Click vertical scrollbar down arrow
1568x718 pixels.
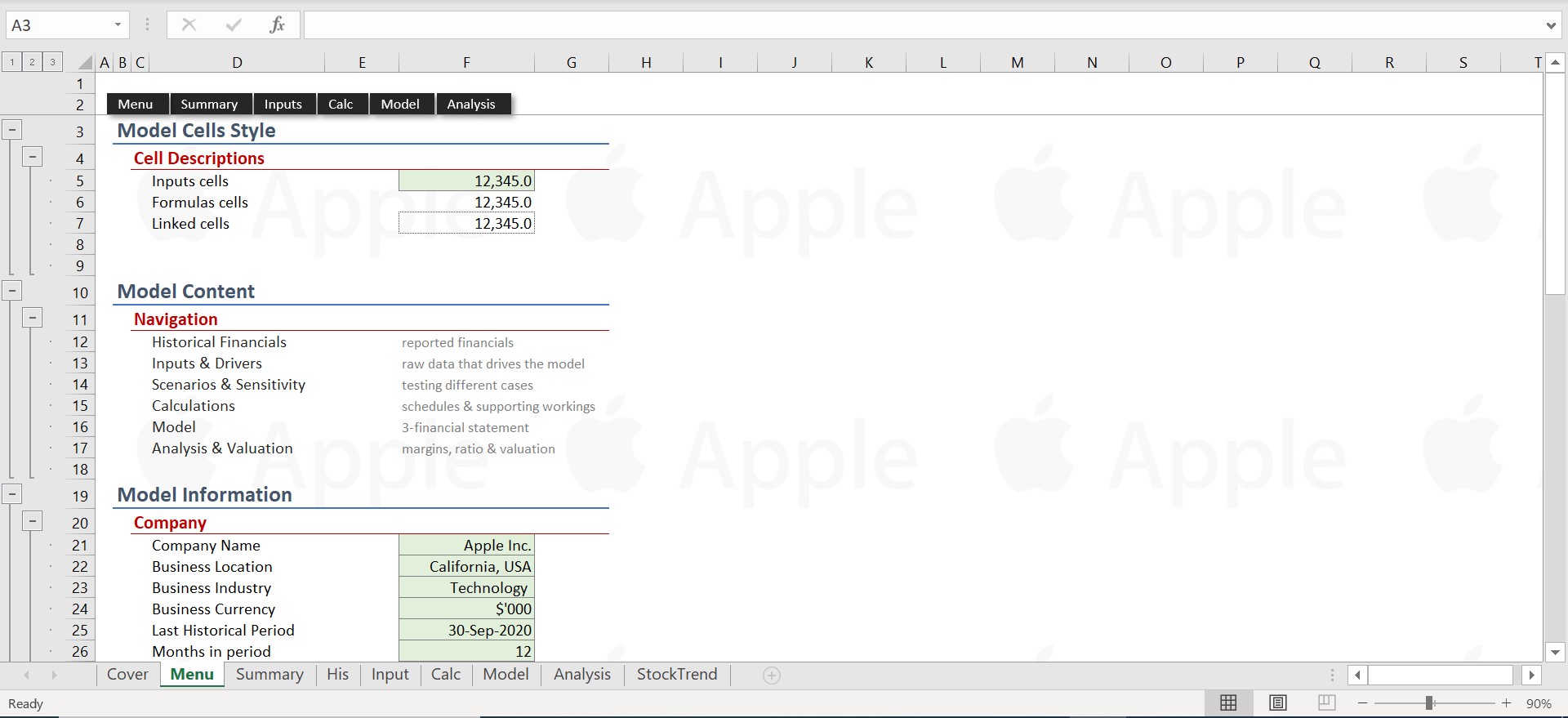(1555, 653)
